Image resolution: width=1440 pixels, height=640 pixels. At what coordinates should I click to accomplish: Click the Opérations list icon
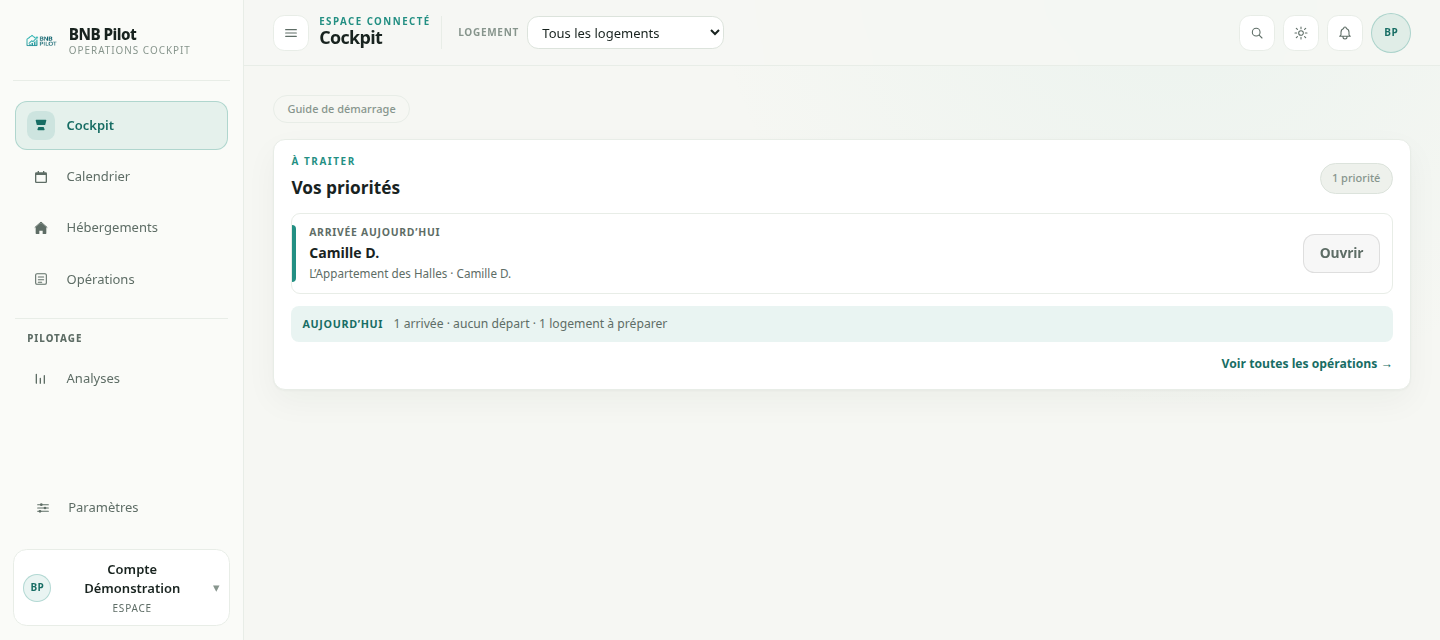[x=41, y=280]
